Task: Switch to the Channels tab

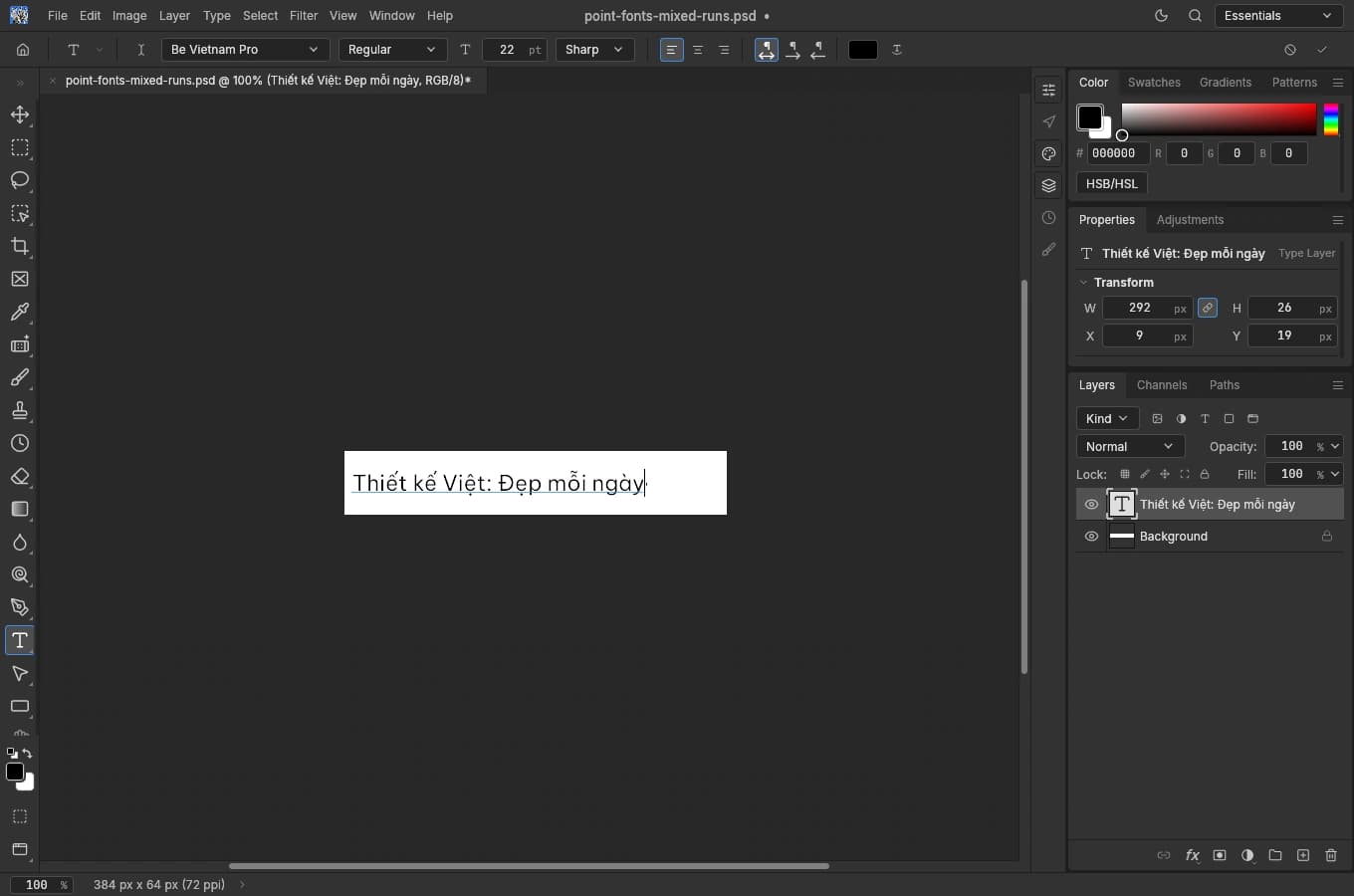Action: point(1162,385)
